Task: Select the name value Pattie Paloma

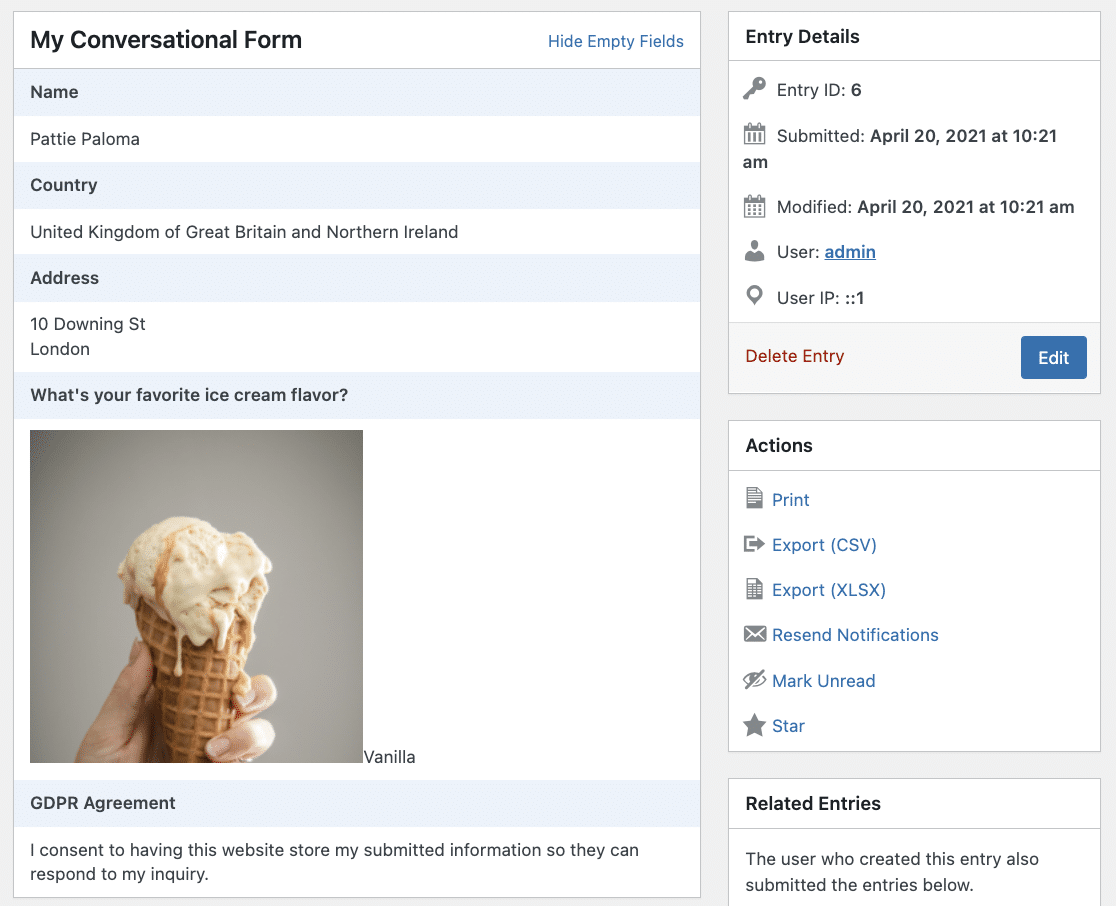Action: click(85, 139)
